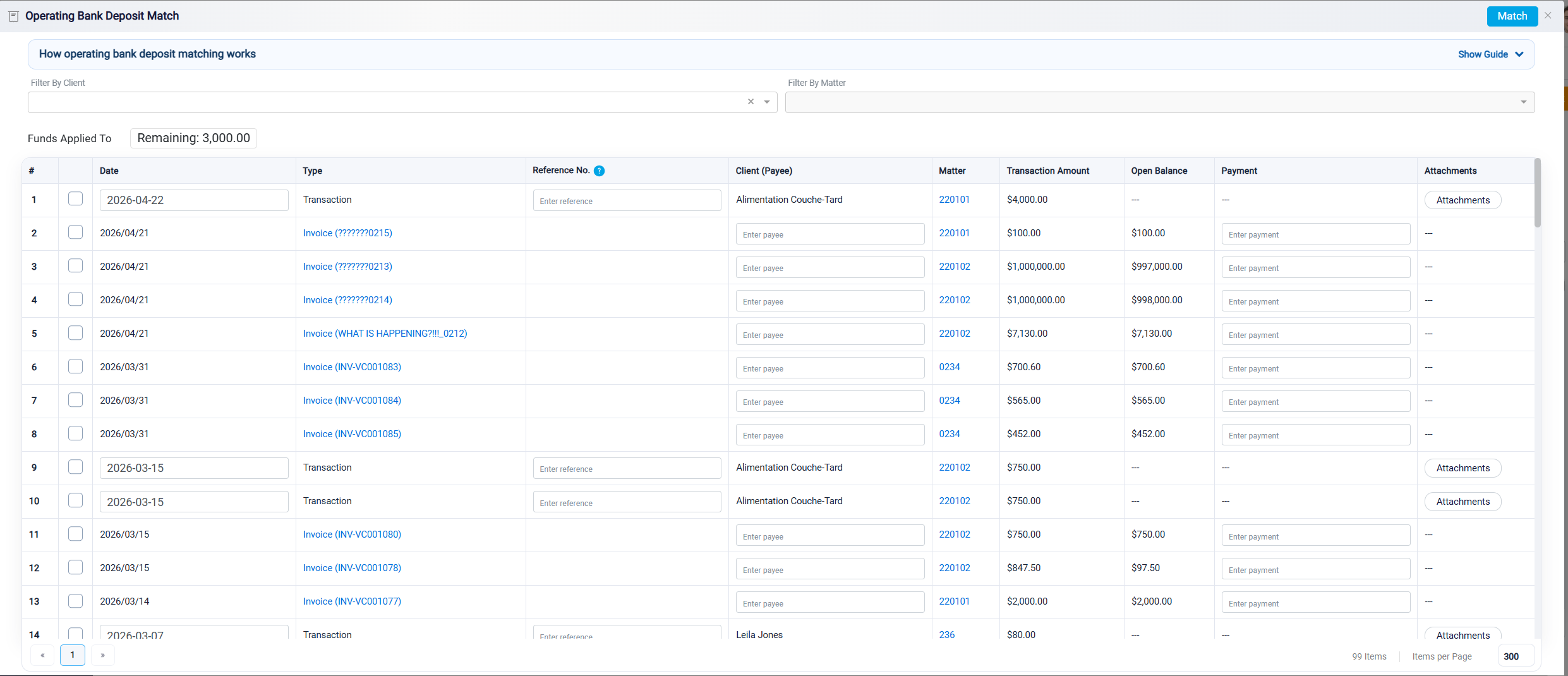
Task: Click the table vertical scrollbar
Action: tap(1537, 193)
